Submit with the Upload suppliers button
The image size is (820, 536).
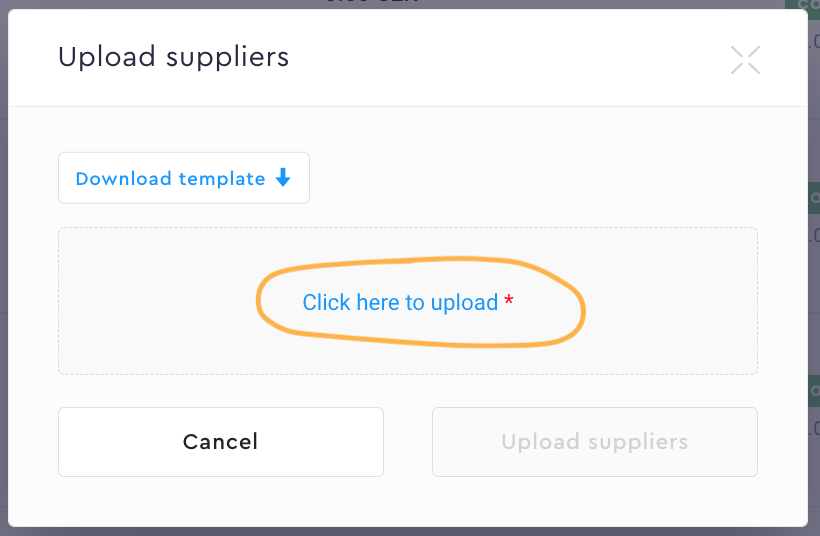click(594, 441)
